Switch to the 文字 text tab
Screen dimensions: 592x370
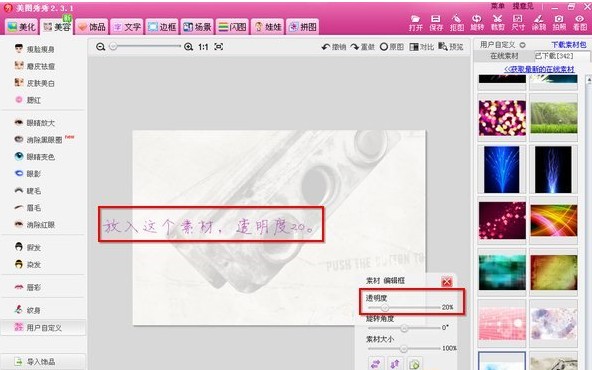[127, 27]
